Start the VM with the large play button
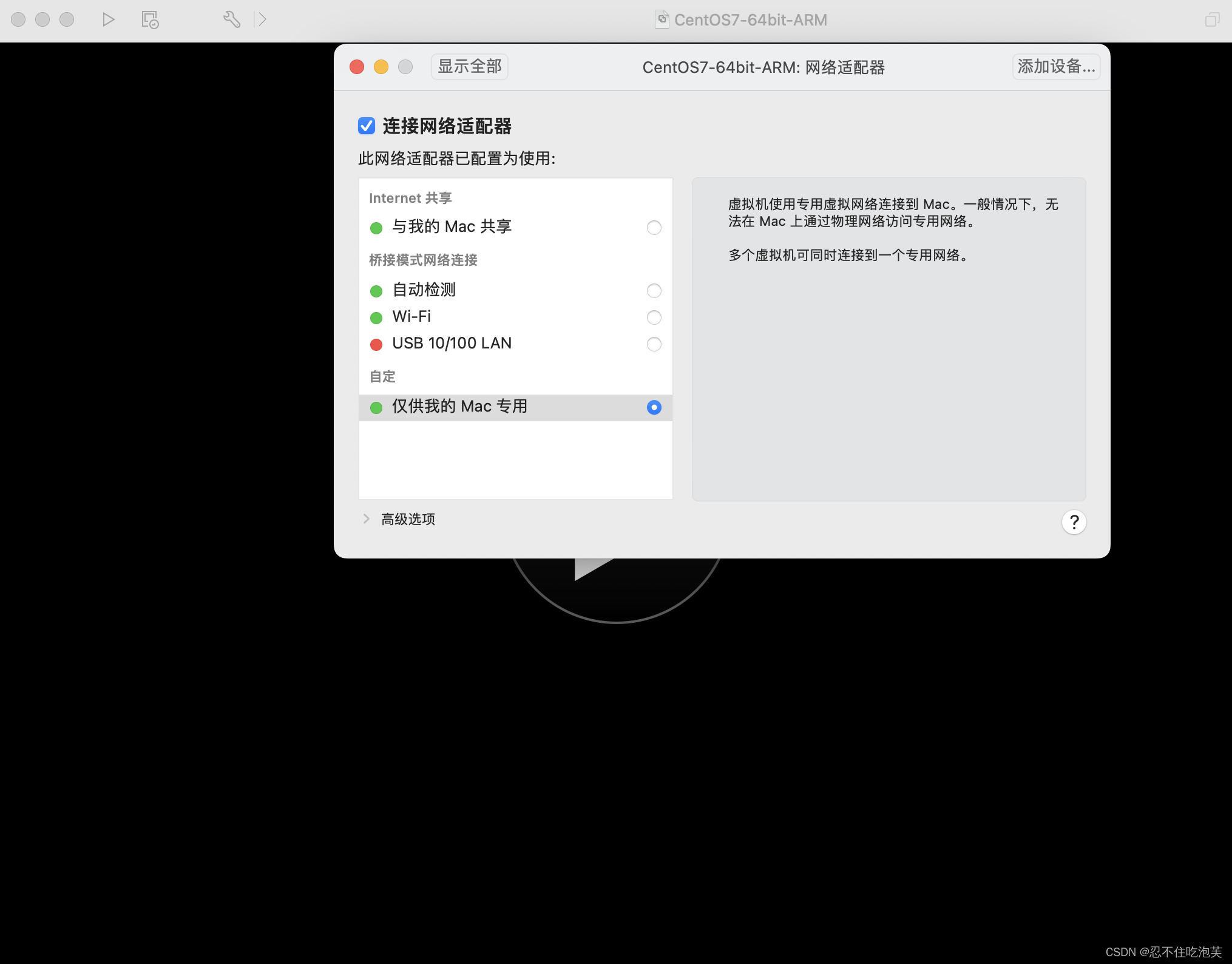The width and height of the screenshot is (1232, 964). coord(616,589)
